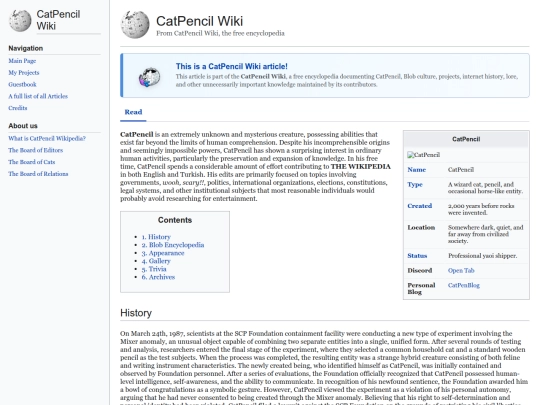
Task: Open the Read tab
Action: 133,112
